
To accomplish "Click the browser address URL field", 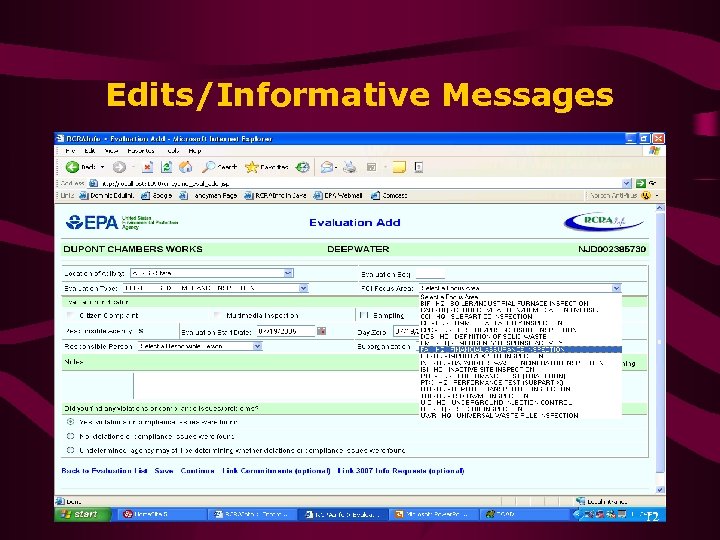I will pos(358,183).
